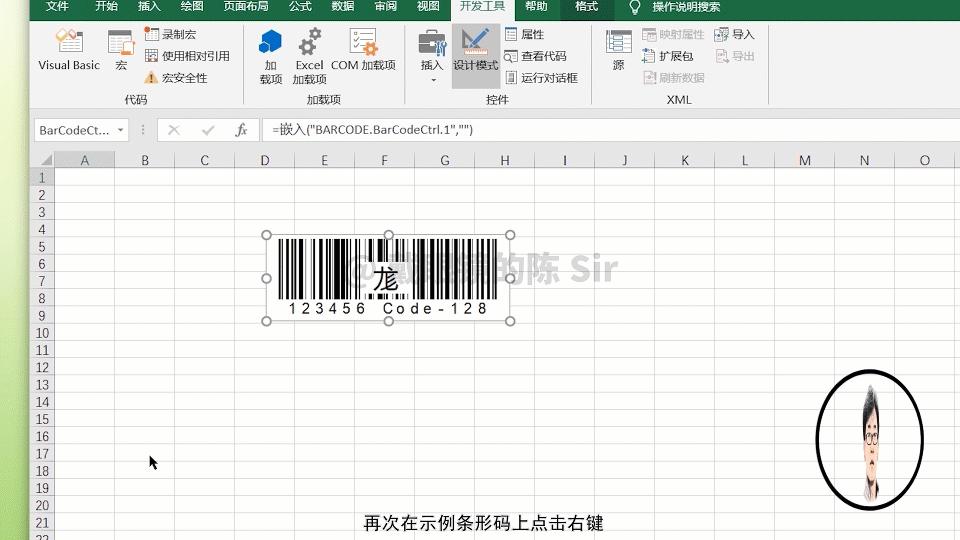The image size is (960, 540).
Task: Select column M header
Action: point(804,160)
